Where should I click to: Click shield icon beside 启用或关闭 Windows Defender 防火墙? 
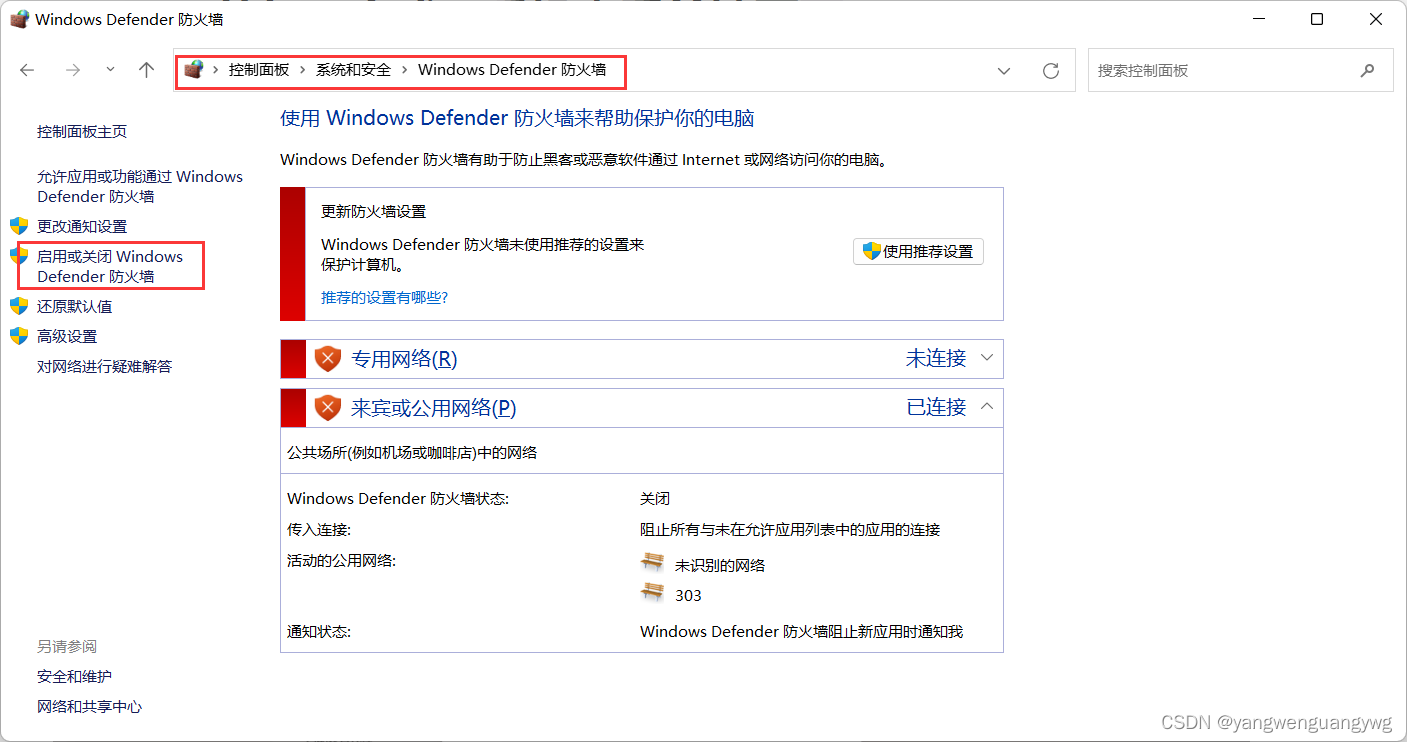click(19, 256)
